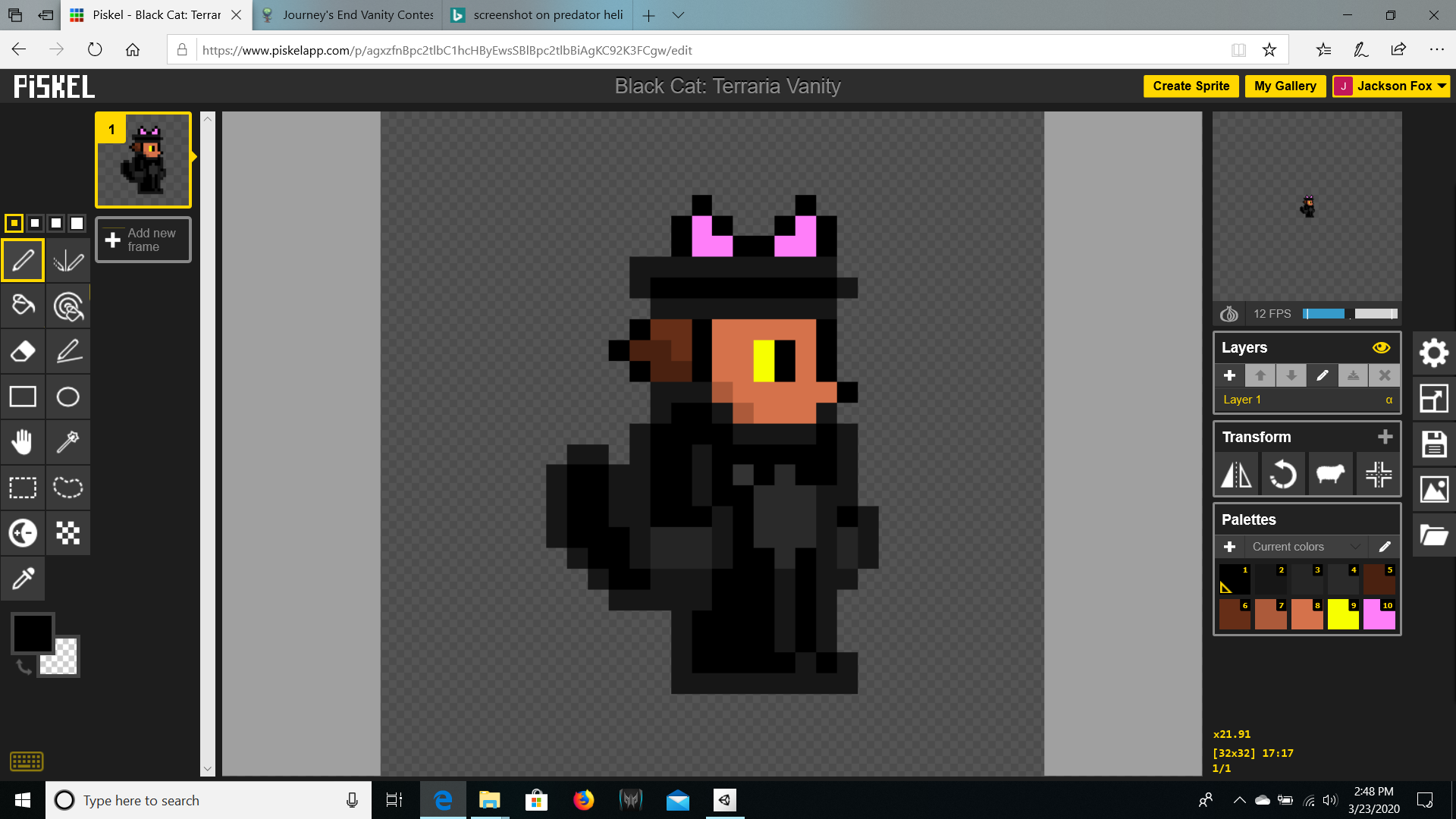Open the Export image icon
The width and height of the screenshot is (1456, 819).
coord(1433,489)
